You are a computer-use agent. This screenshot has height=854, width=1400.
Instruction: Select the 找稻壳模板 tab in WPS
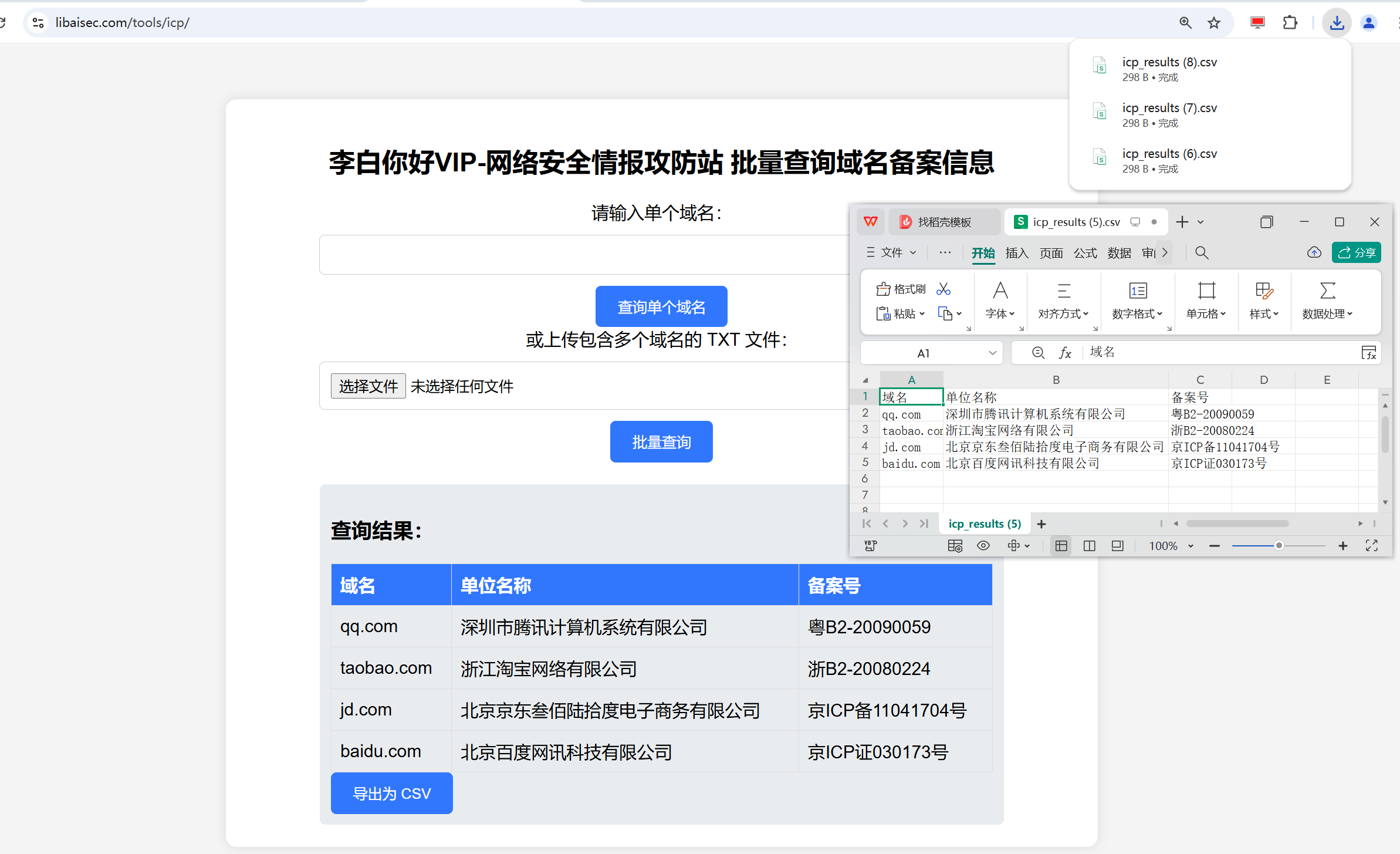pyautogui.click(x=944, y=222)
